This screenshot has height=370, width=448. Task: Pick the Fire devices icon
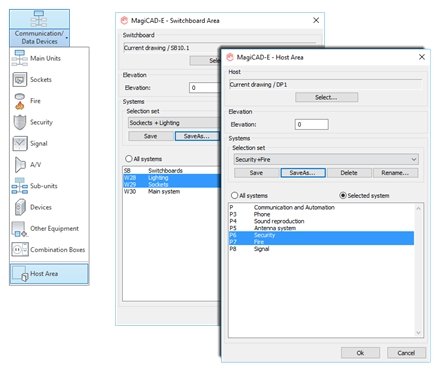click(x=20, y=101)
